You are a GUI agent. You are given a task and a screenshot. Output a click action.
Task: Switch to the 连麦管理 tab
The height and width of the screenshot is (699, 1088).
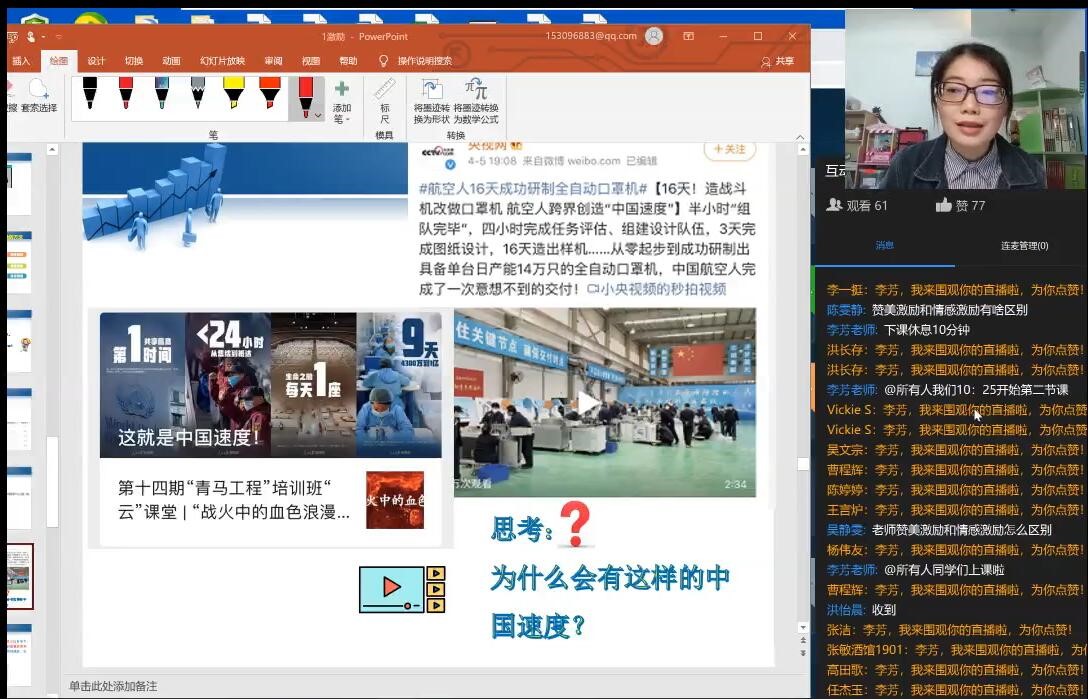pos(1024,246)
